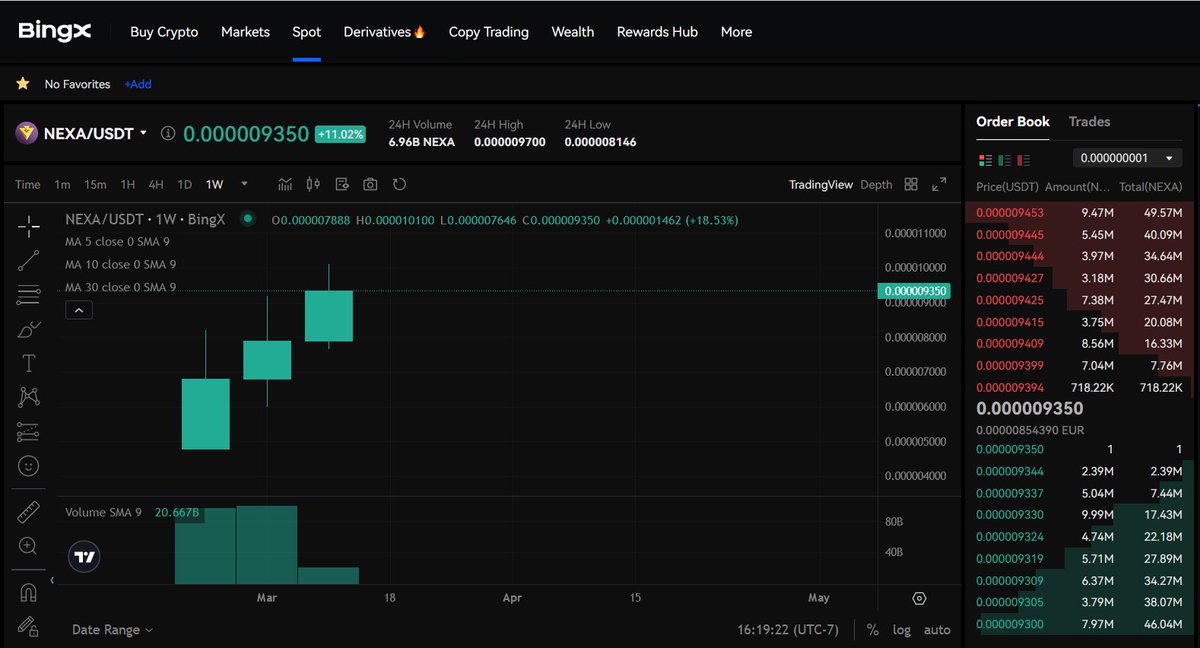Select the 0.000009453 ask price row

1079,212
